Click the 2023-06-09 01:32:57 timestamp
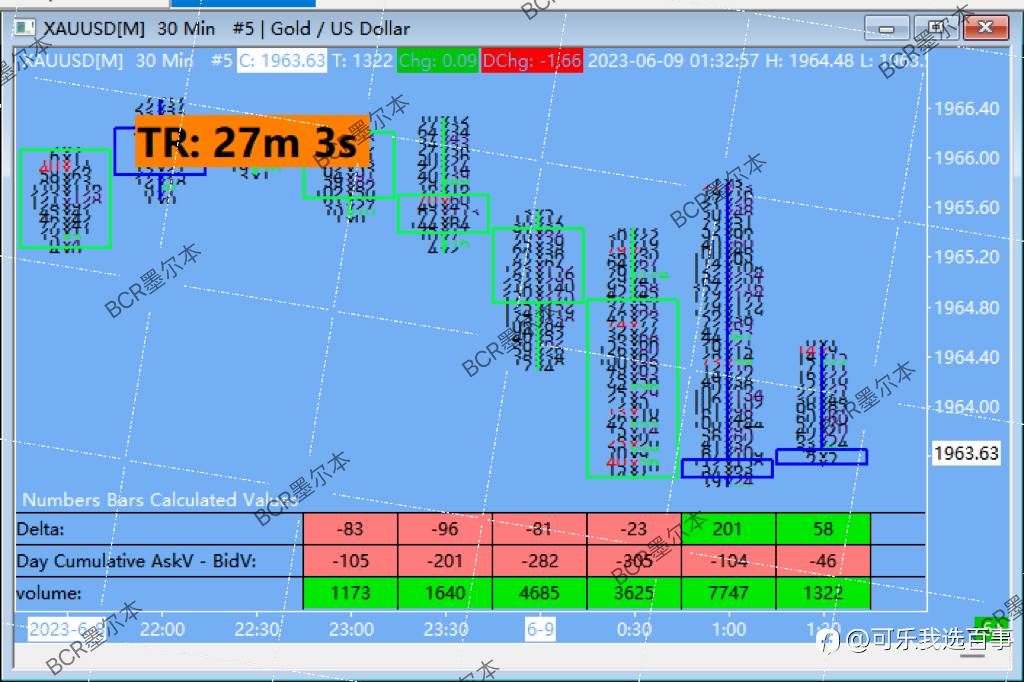 click(x=673, y=61)
